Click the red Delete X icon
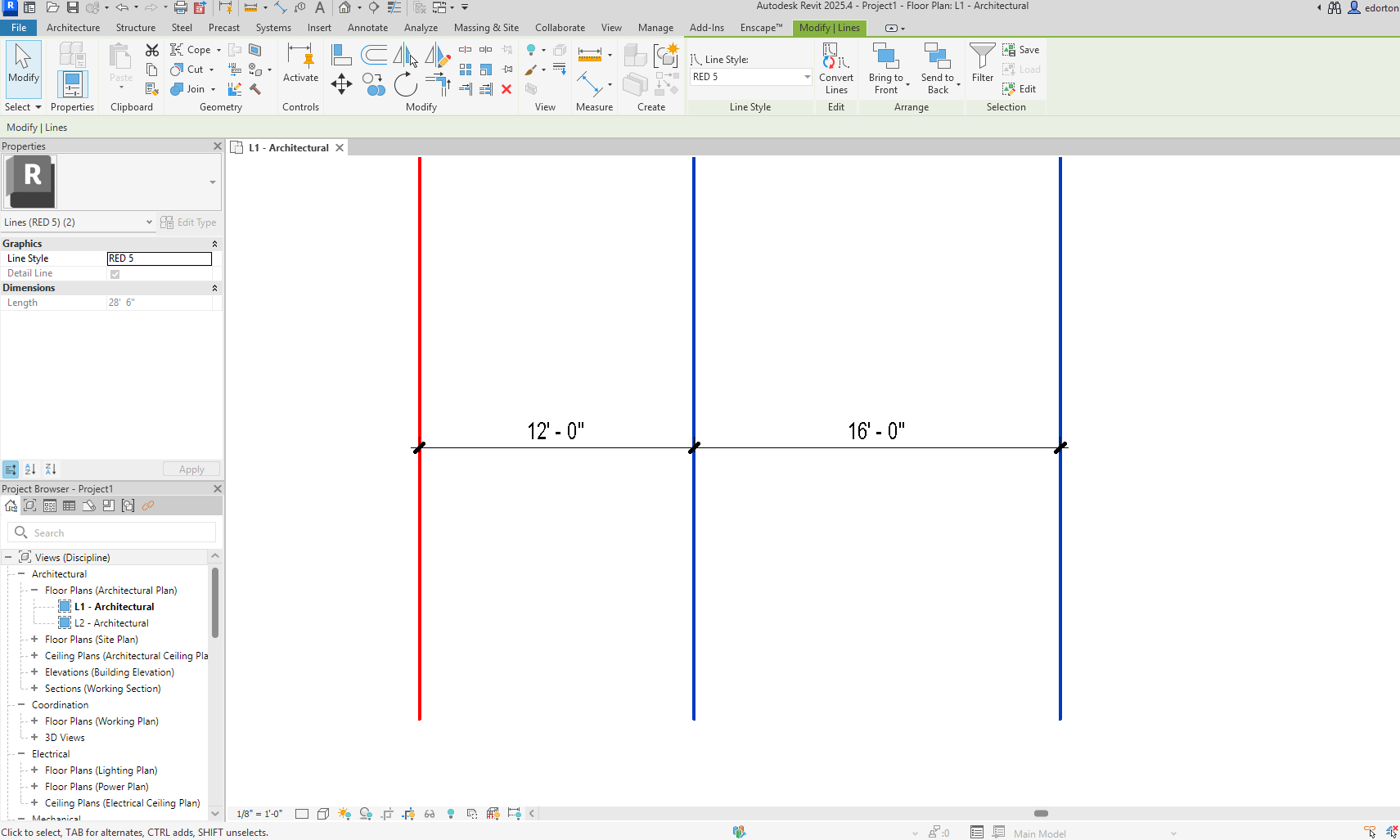Screen dimensions: 1400x840 point(506,89)
